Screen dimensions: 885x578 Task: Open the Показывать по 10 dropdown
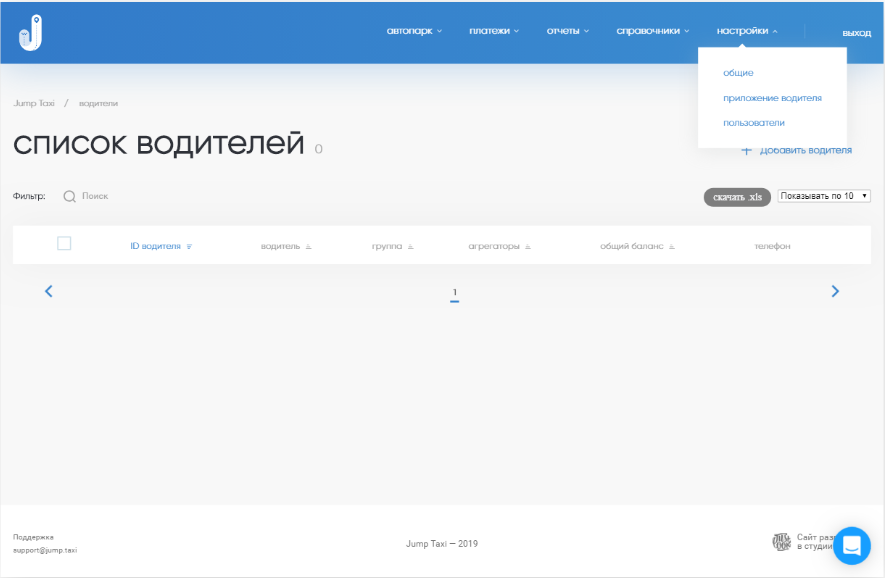coord(824,196)
